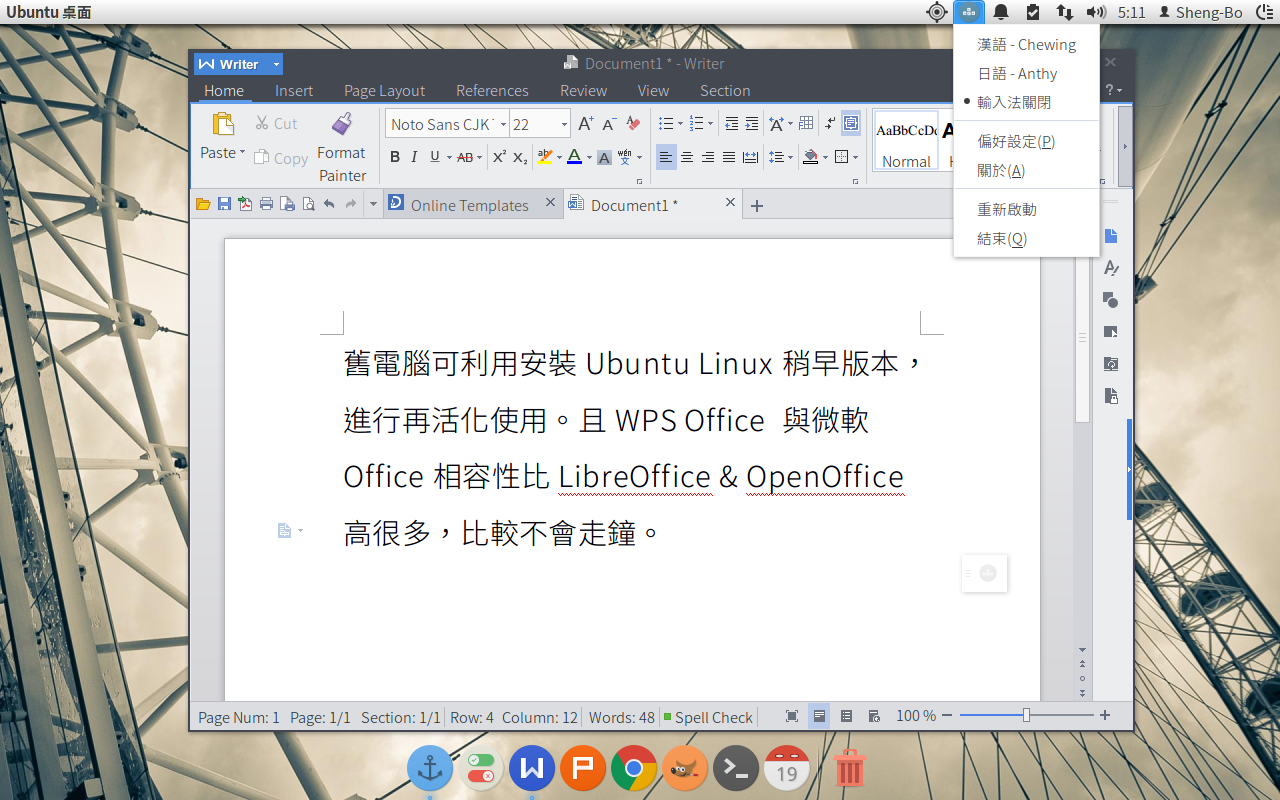Click the Distributed alignment icon
Viewport: 1280px width, 800px height.
(750, 157)
